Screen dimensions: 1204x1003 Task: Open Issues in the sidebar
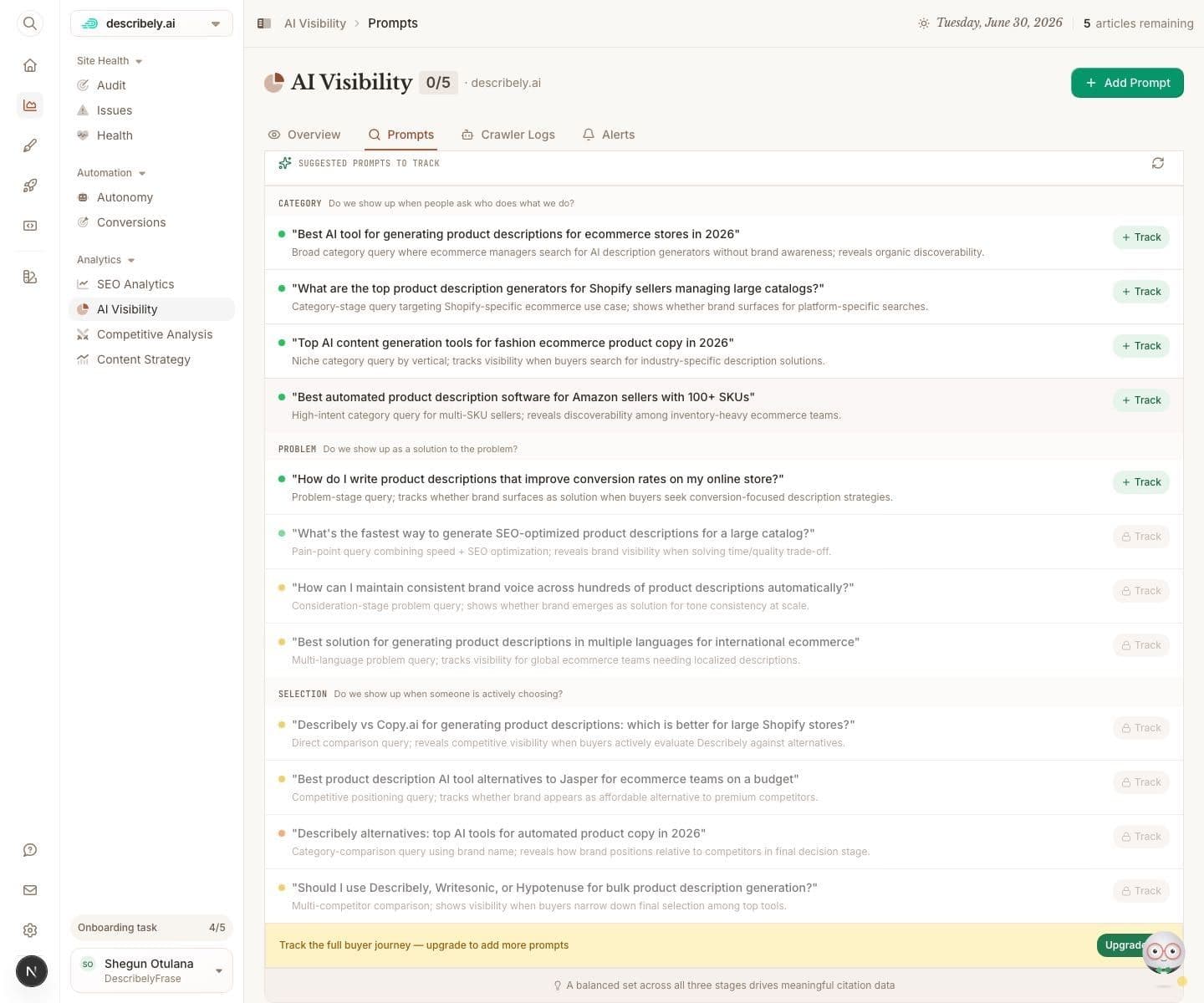tap(151, 110)
